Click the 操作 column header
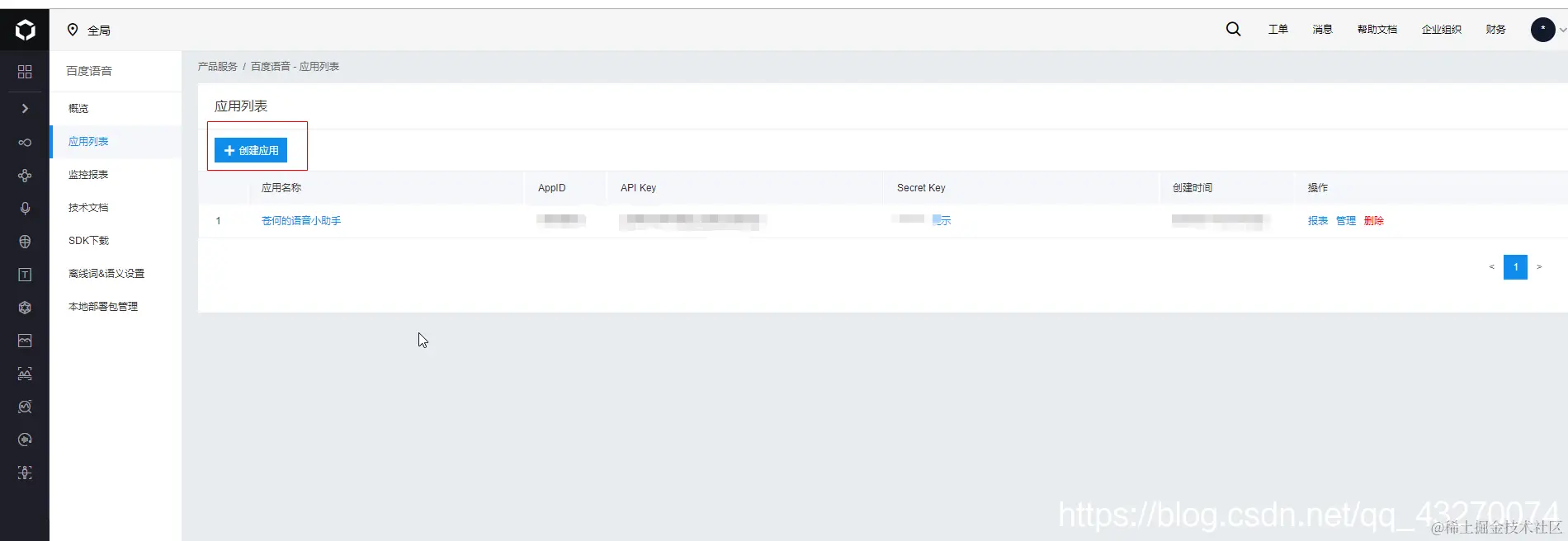The height and width of the screenshot is (541, 1568). tap(1318, 187)
